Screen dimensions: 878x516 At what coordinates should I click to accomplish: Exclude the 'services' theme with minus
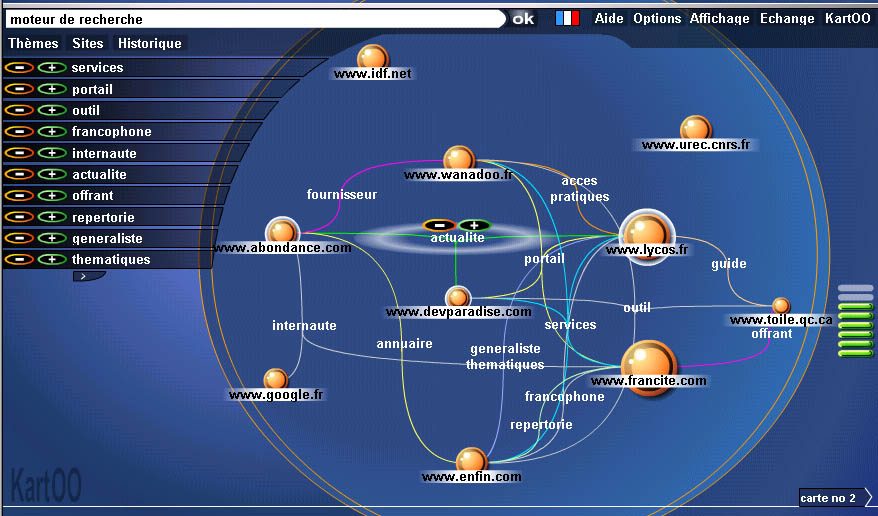tap(19, 68)
